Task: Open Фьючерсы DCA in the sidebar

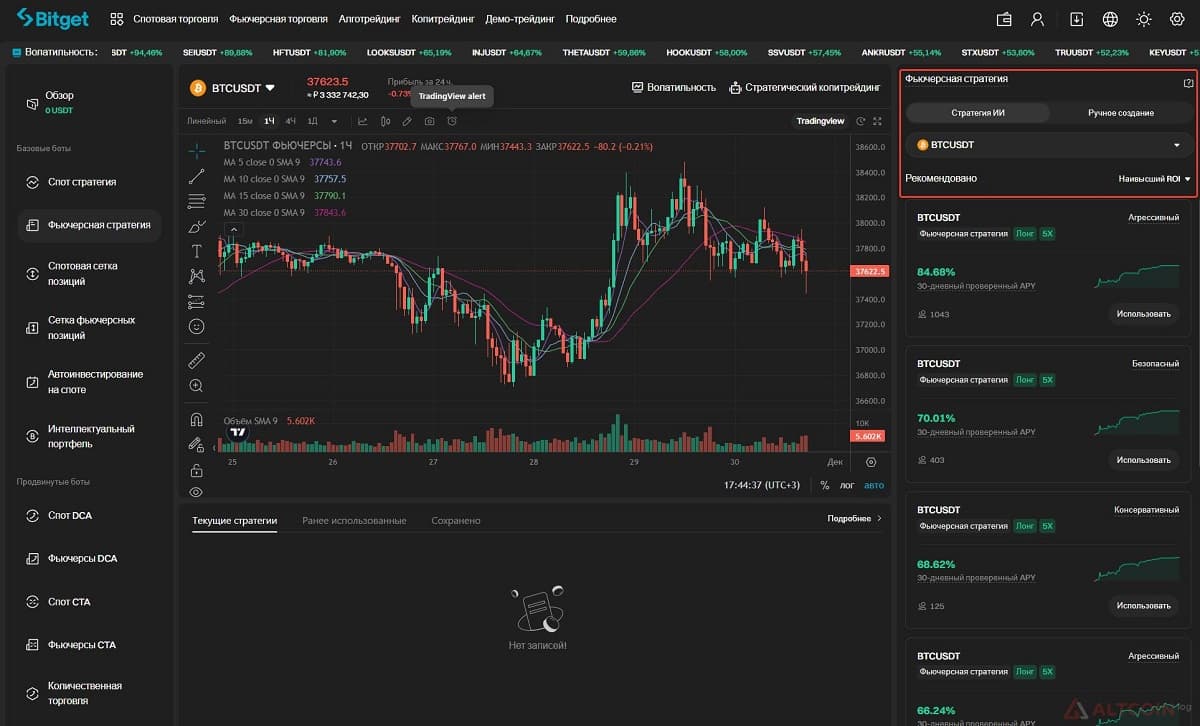Action: (89, 558)
